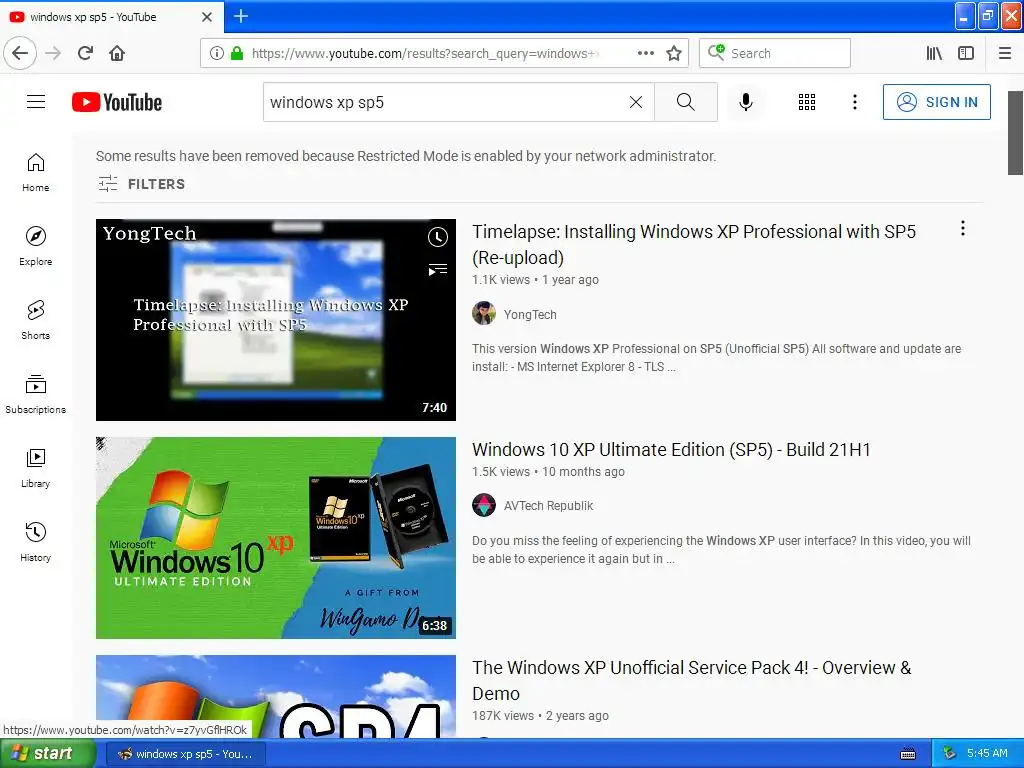Close the windows xp sp5 YouTube tab
This screenshot has width=1024, height=768.
206,17
